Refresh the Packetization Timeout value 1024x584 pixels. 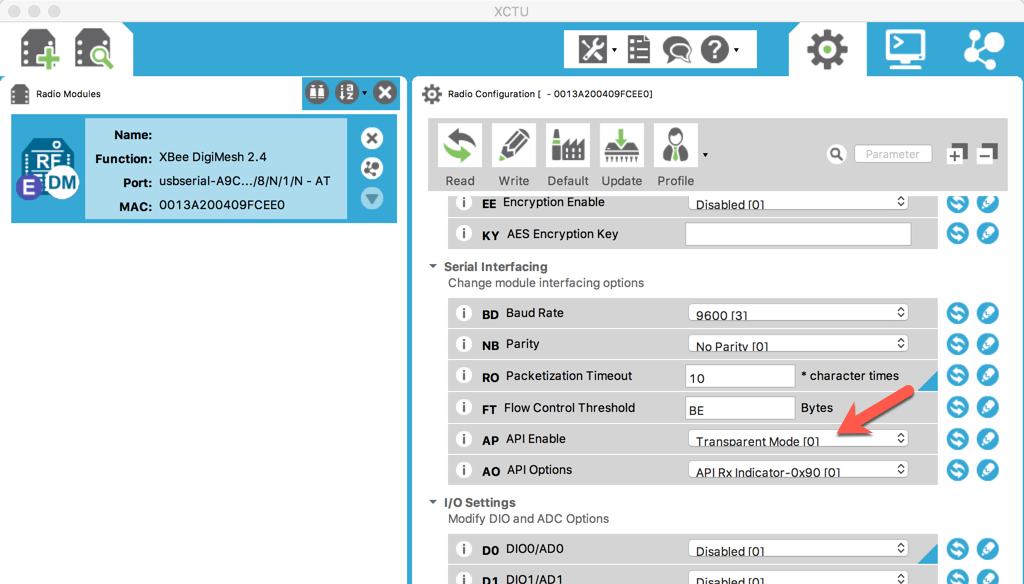click(957, 375)
